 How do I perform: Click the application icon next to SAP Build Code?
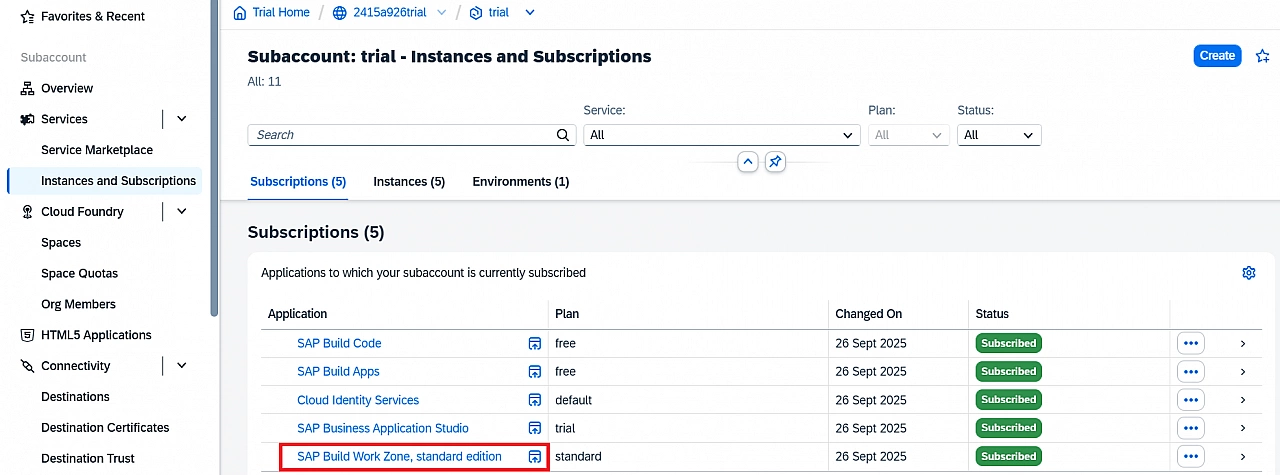pyautogui.click(x=535, y=344)
